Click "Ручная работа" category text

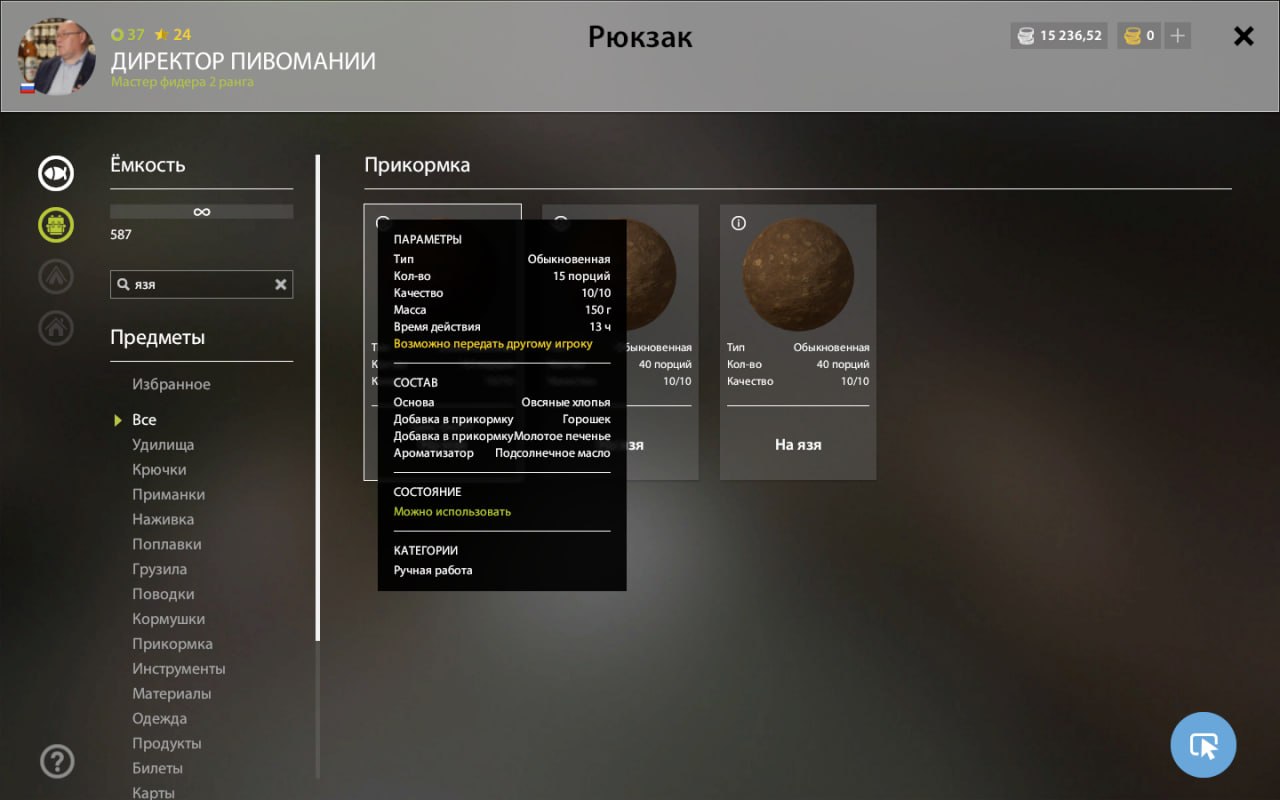[433, 571]
